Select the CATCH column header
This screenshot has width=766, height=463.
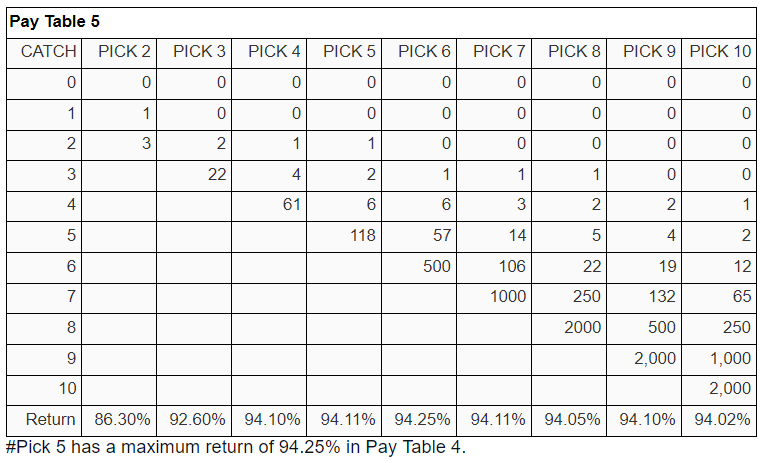click(48, 51)
